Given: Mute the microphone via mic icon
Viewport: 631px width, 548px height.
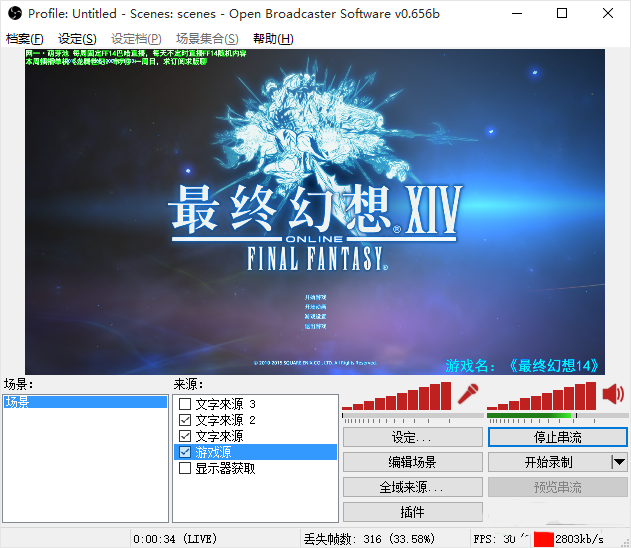Looking at the screenshot, I should point(468,394).
